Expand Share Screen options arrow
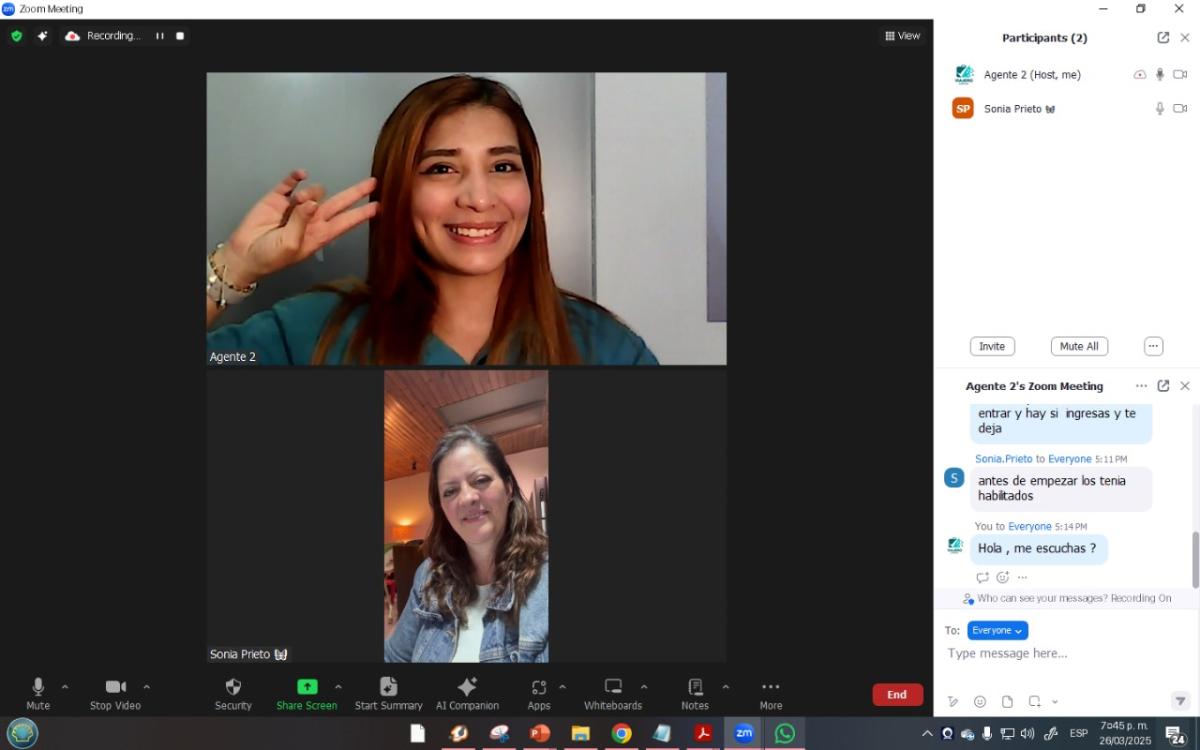The height and width of the screenshot is (750, 1200). click(x=338, y=687)
